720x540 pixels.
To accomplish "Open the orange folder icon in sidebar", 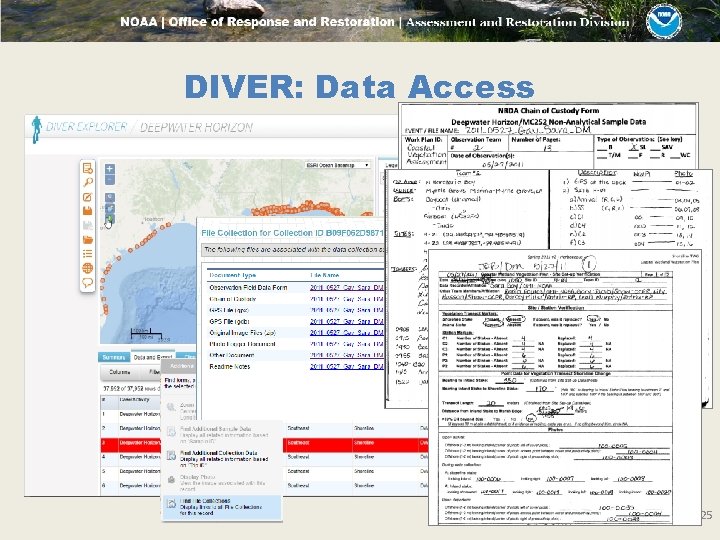I will coord(87,240).
